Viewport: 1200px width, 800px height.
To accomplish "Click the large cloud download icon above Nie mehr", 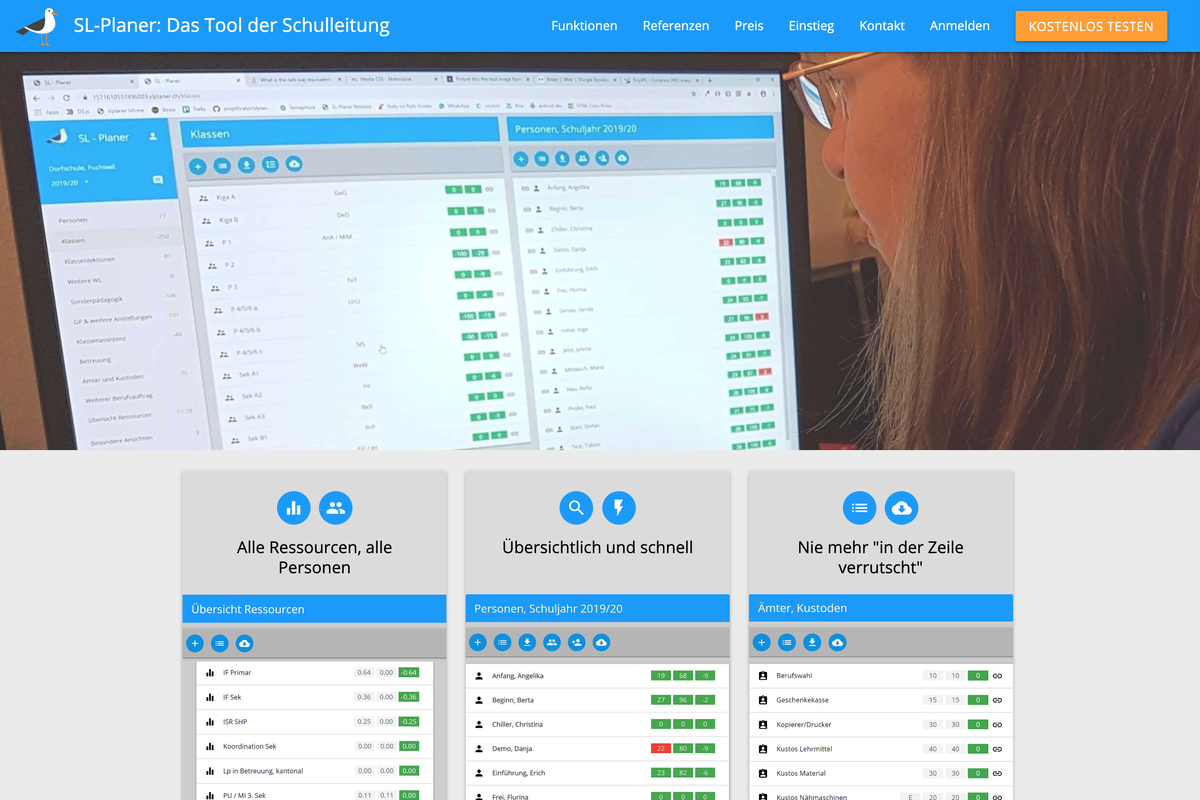I will click(902, 508).
